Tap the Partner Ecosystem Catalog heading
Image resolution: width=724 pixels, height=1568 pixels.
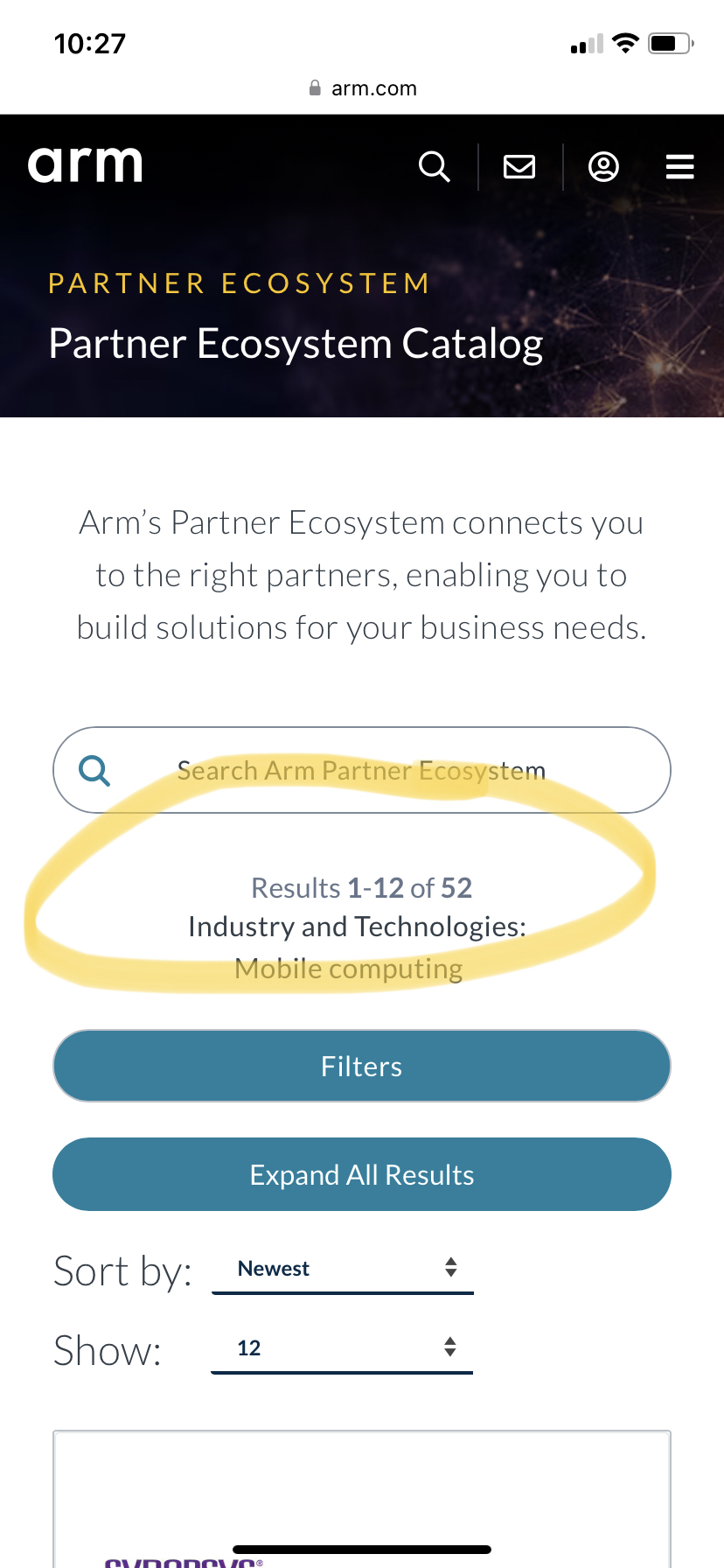(x=296, y=344)
